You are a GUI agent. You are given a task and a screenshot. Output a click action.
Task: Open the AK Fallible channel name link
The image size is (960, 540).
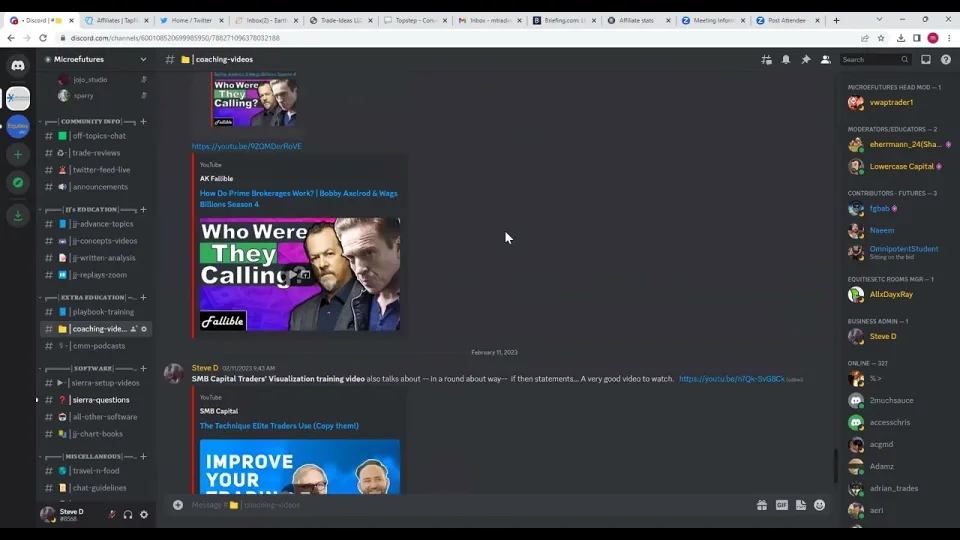click(x=216, y=179)
